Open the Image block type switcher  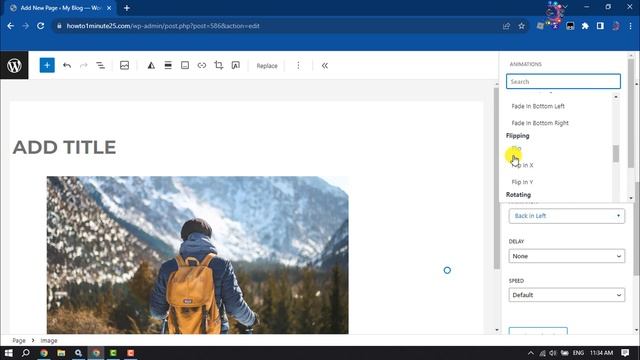[x=124, y=65]
